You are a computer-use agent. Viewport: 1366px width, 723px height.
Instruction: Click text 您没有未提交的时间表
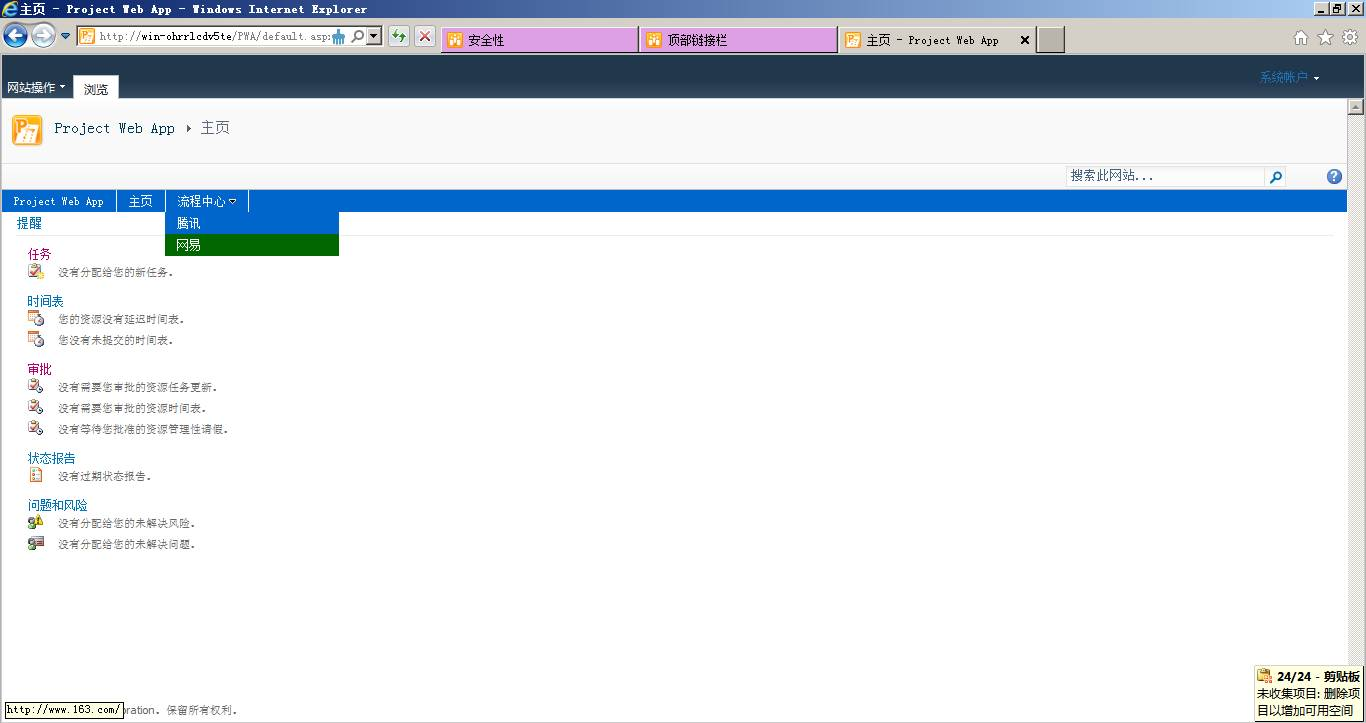tap(115, 340)
